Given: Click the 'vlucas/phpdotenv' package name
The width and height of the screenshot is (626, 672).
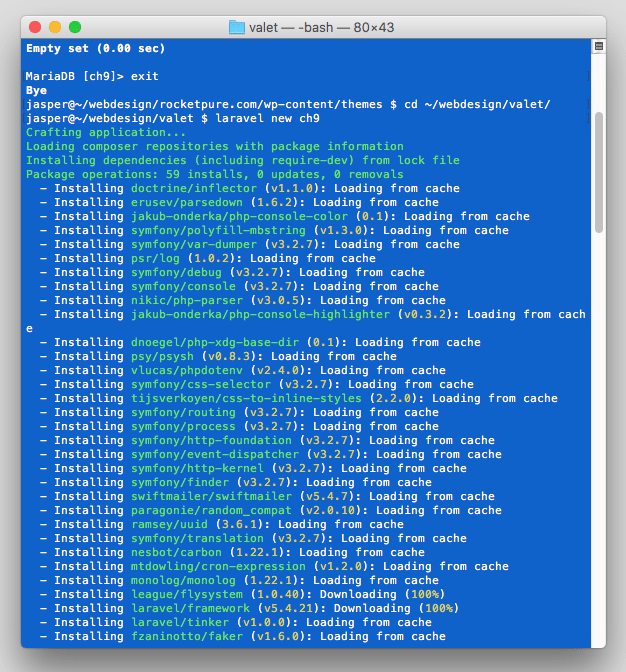Looking at the screenshot, I should click(187, 370).
